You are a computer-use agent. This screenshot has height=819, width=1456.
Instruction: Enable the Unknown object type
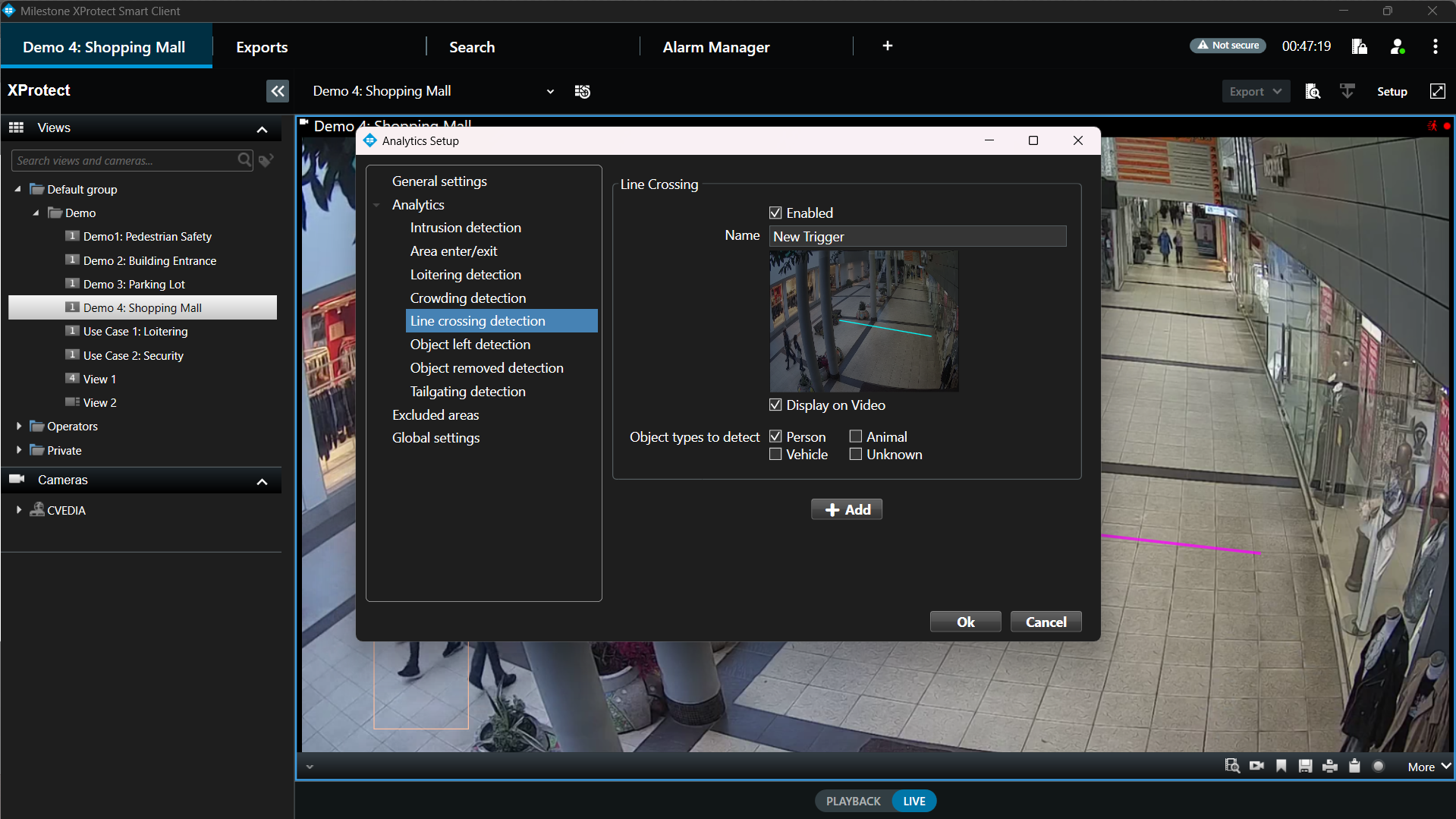(856, 454)
